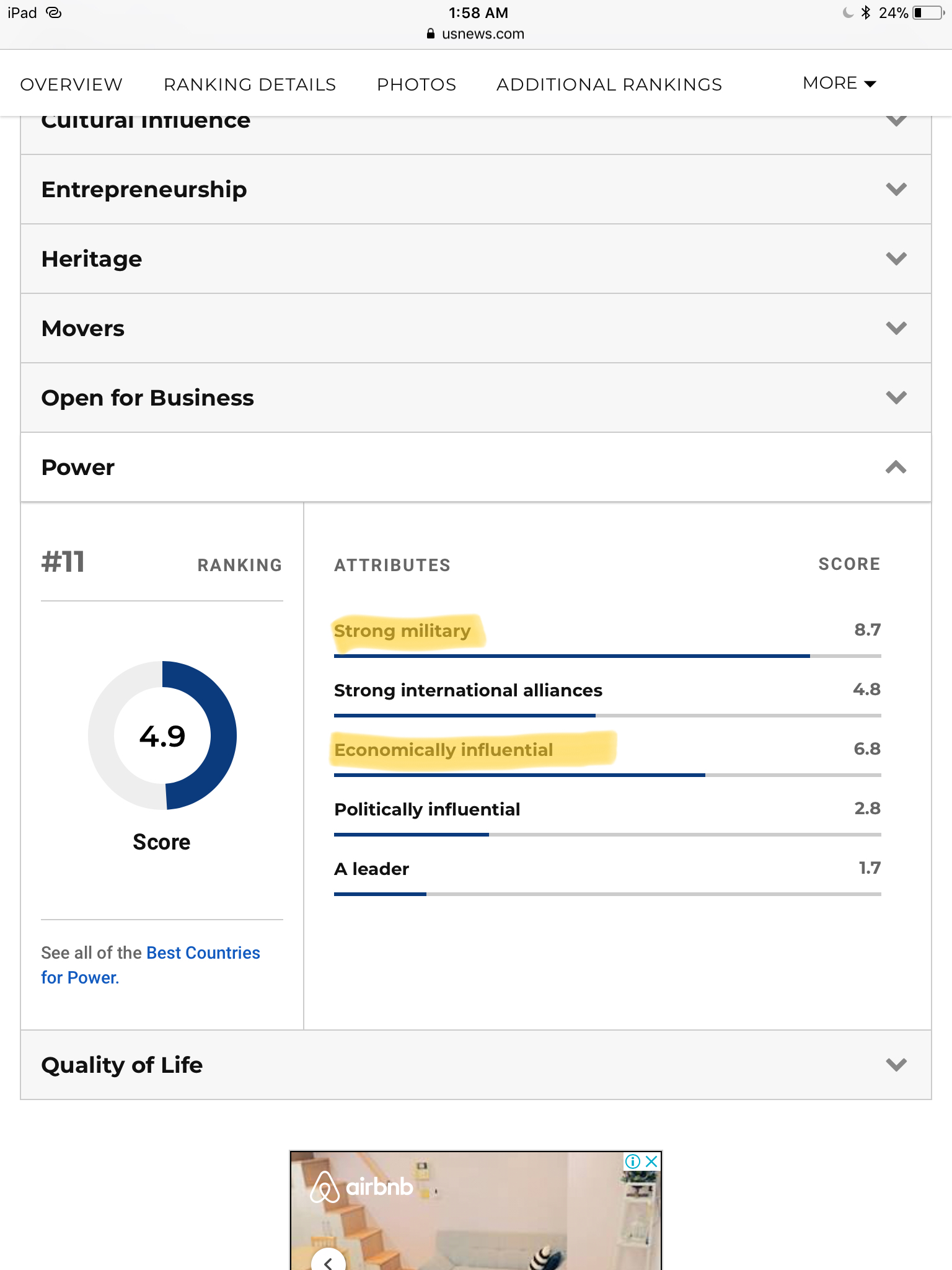Screen dimensions: 952x1270
Task: Tap the Bluetooth icon in status bar
Action: (x=866, y=13)
